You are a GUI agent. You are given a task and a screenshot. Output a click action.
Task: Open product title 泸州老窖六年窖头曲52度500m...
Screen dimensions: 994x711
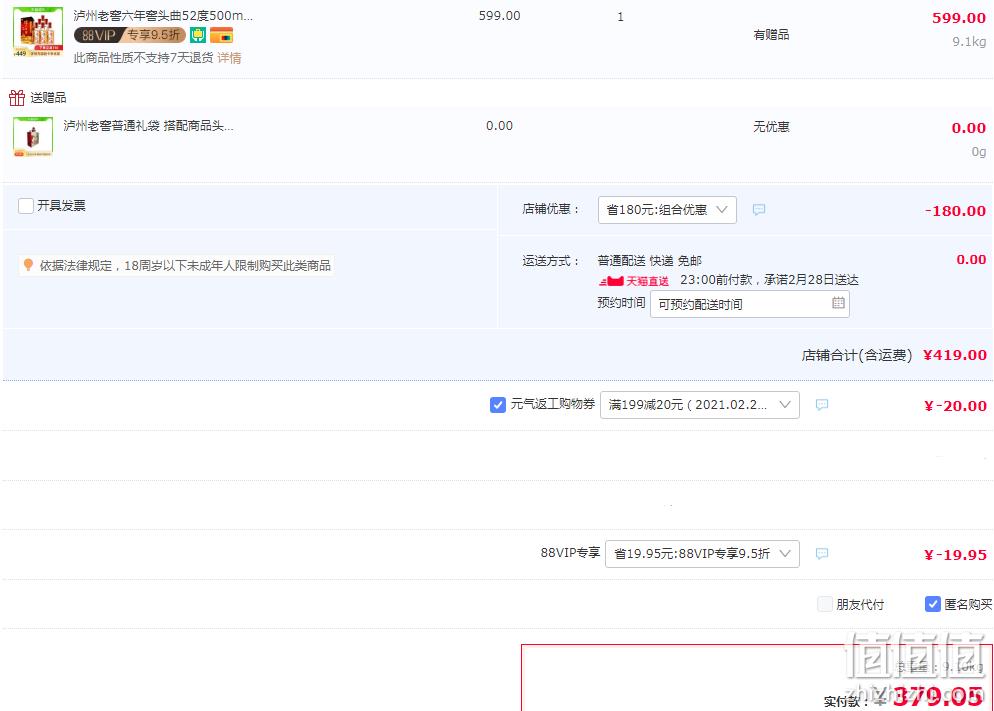pos(163,16)
